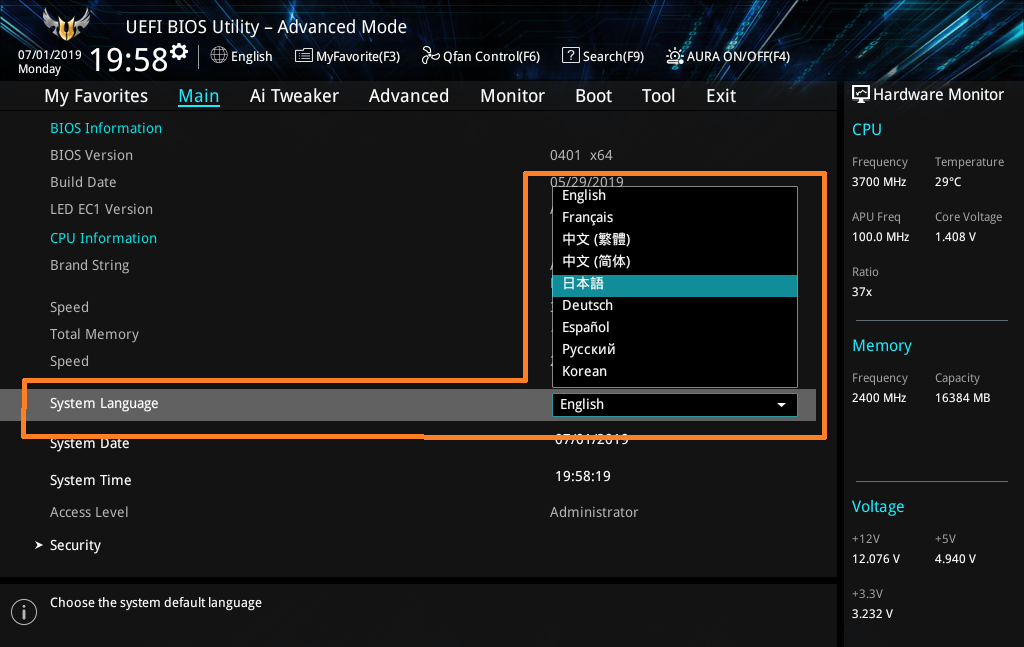Viewport: 1024px width, 647px height.
Task: Click the 16384 MB capacity value
Action: tap(962, 398)
